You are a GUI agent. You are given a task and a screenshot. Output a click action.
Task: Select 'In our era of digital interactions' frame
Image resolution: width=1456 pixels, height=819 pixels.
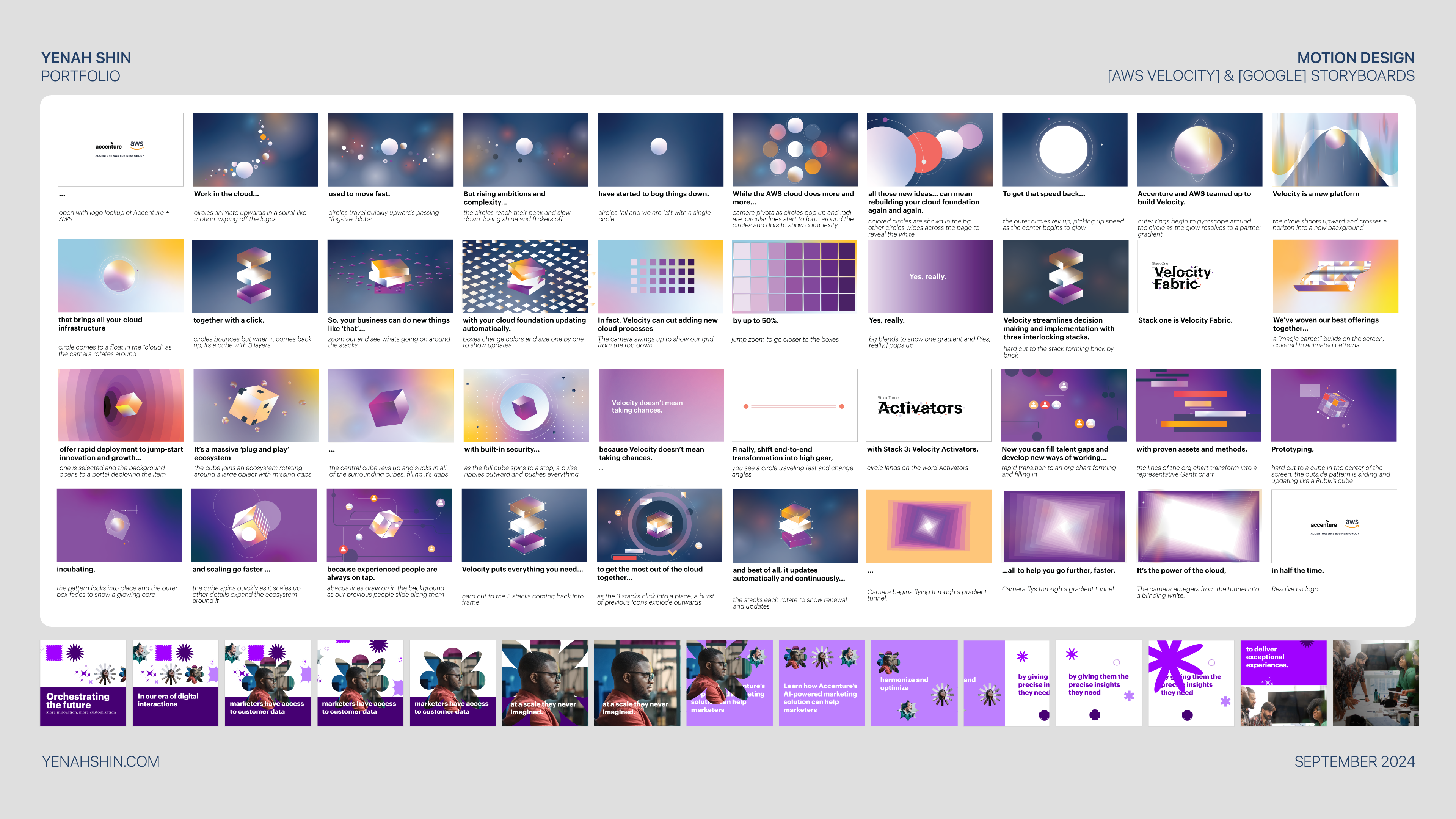(175, 683)
